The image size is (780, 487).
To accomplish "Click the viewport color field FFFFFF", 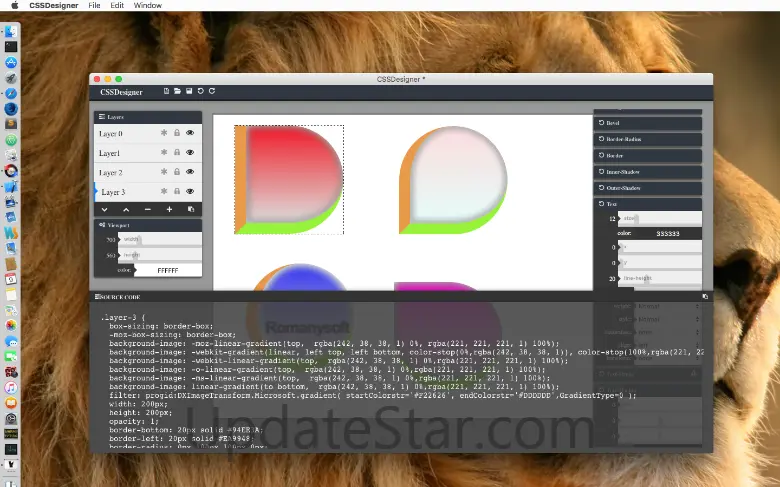I will pyautogui.click(x=168, y=271).
